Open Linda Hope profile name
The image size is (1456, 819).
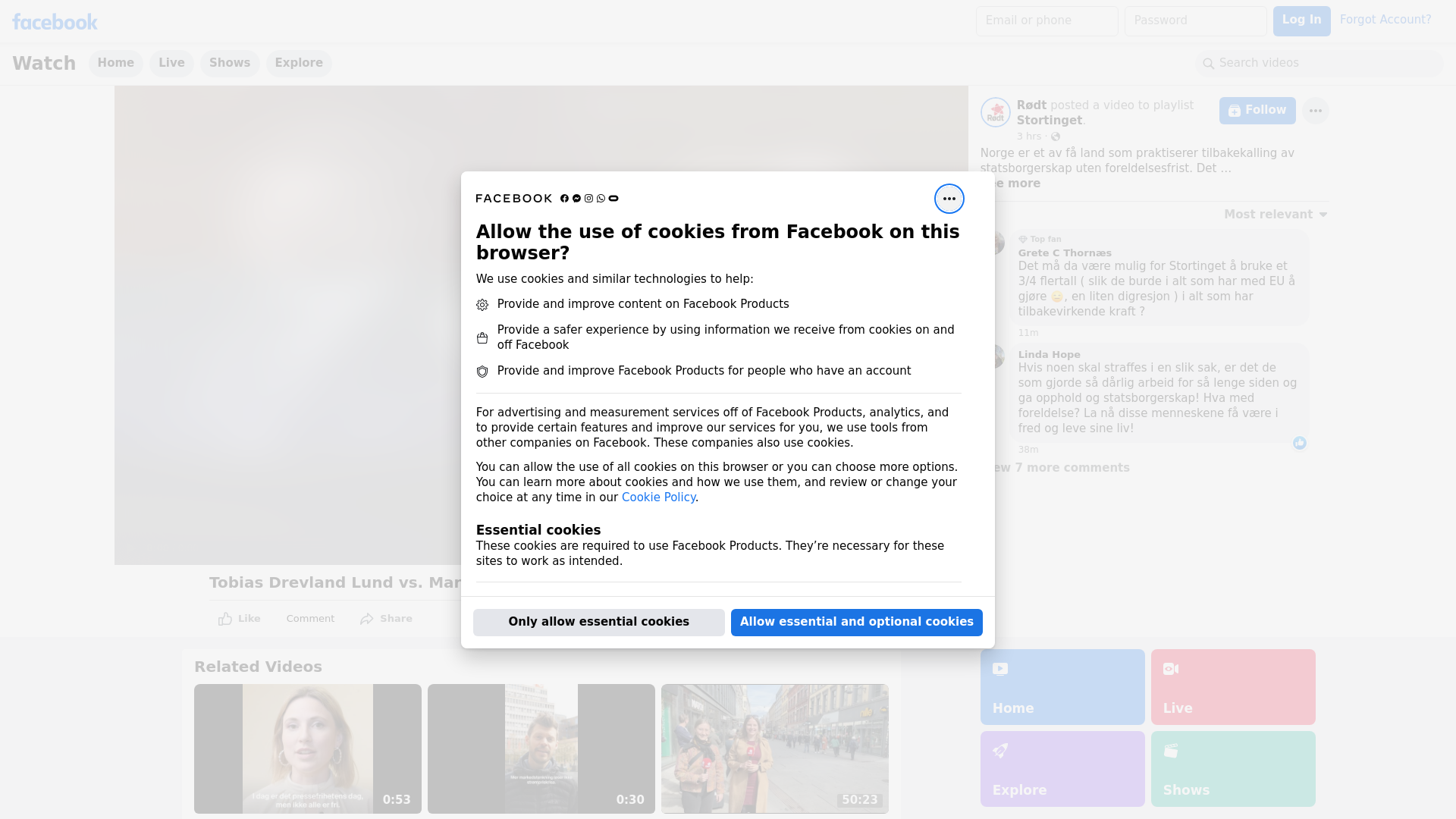coord(1049,355)
